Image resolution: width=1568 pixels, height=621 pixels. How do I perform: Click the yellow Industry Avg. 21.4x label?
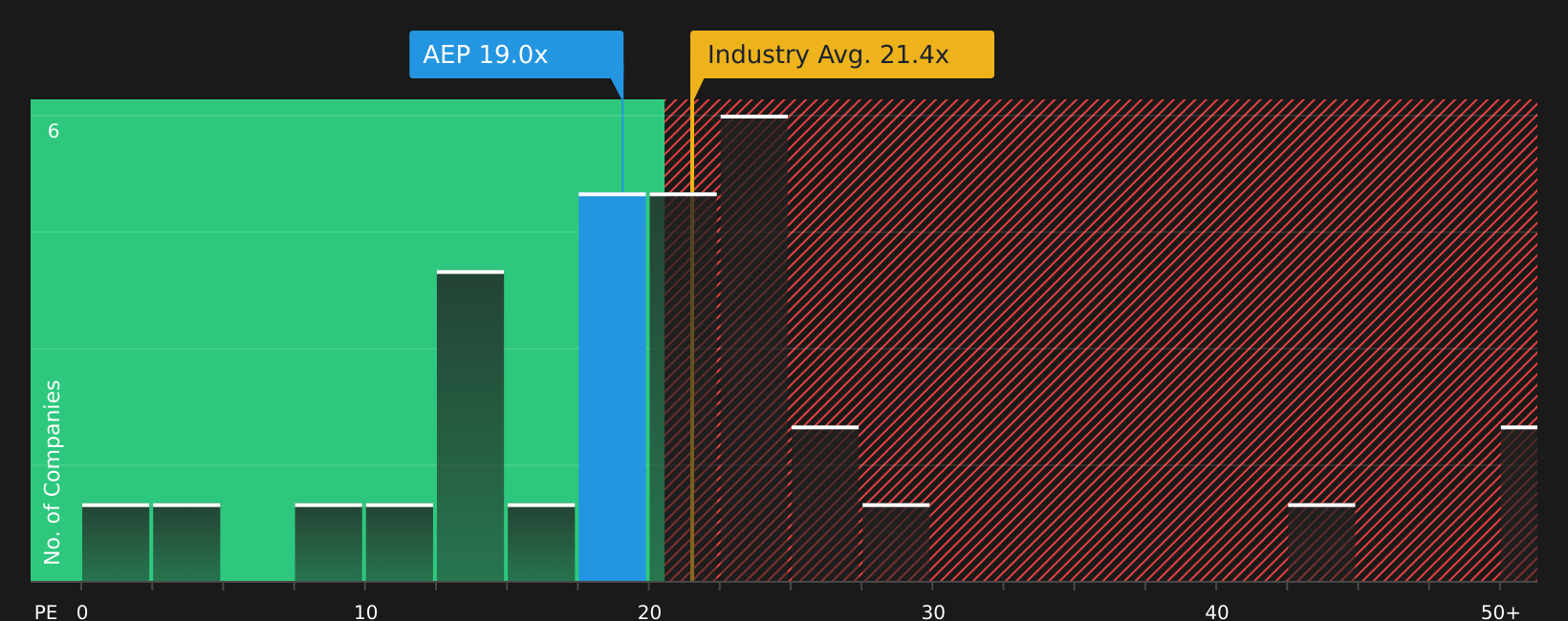tap(842, 54)
